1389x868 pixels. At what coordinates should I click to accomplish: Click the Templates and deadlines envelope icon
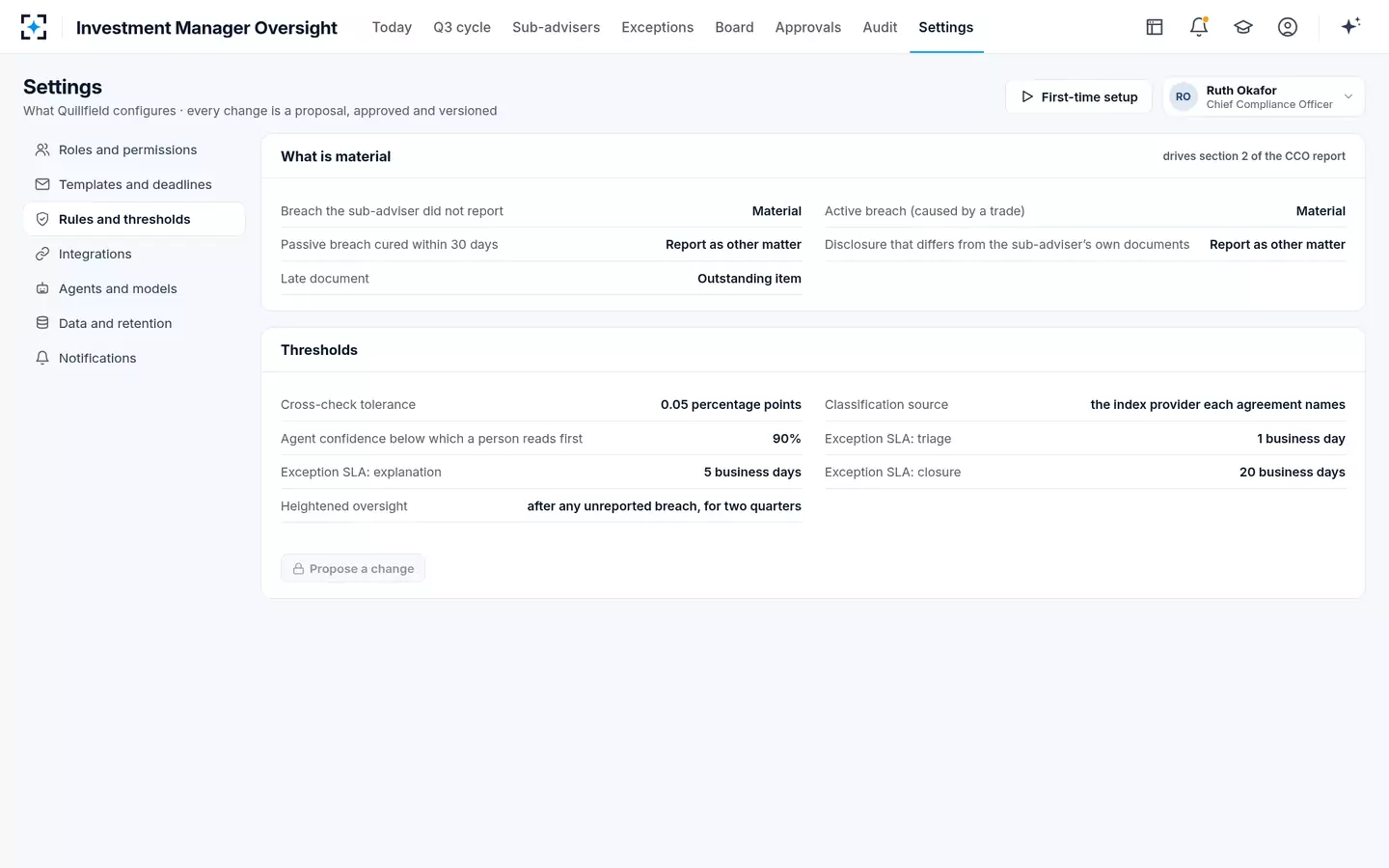(42, 184)
